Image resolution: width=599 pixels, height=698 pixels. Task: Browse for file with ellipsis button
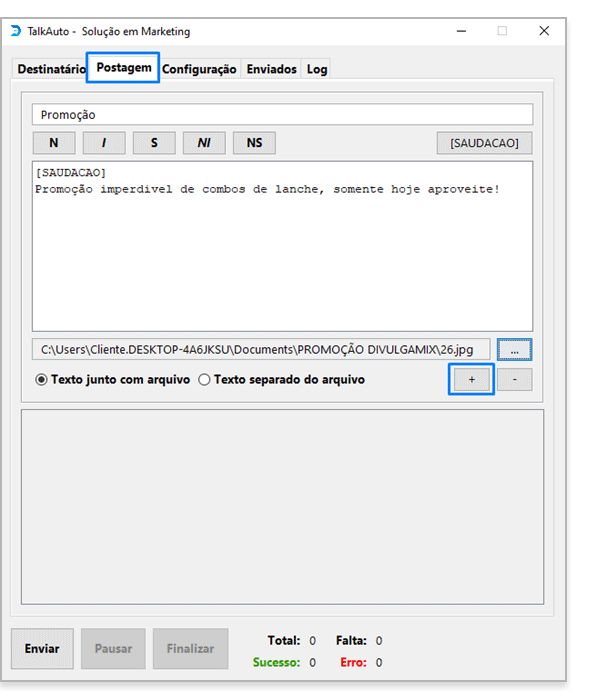coord(514,349)
